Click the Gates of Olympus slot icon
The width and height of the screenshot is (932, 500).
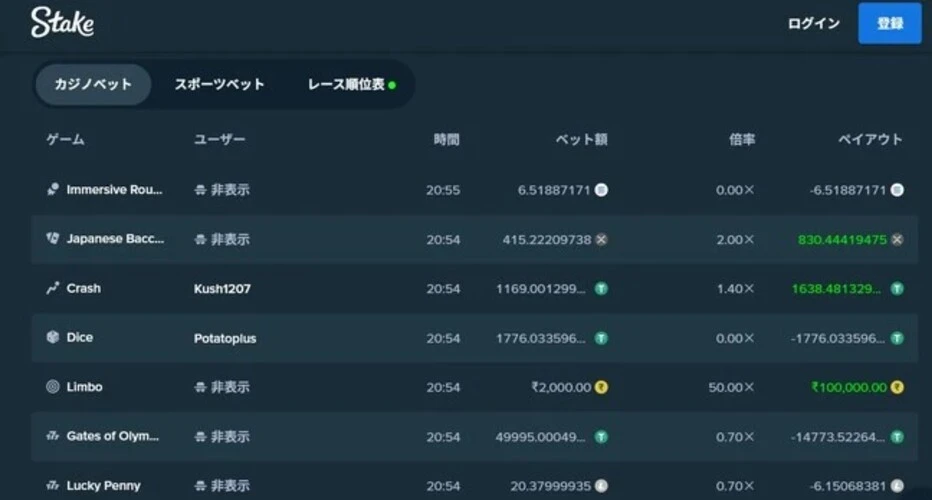point(53,436)
